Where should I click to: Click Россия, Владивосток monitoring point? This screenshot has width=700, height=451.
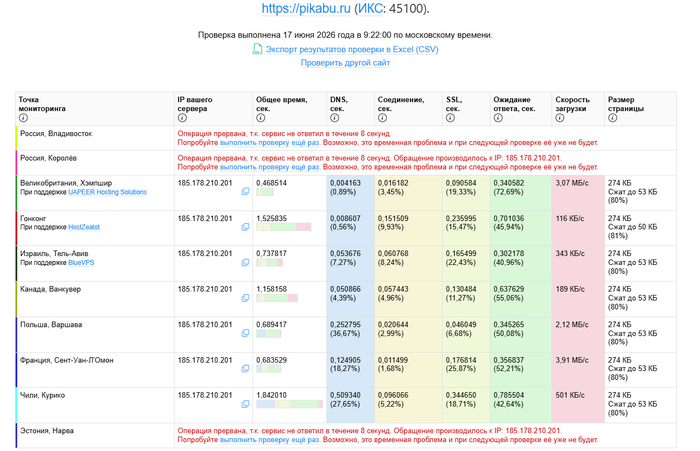56,134
